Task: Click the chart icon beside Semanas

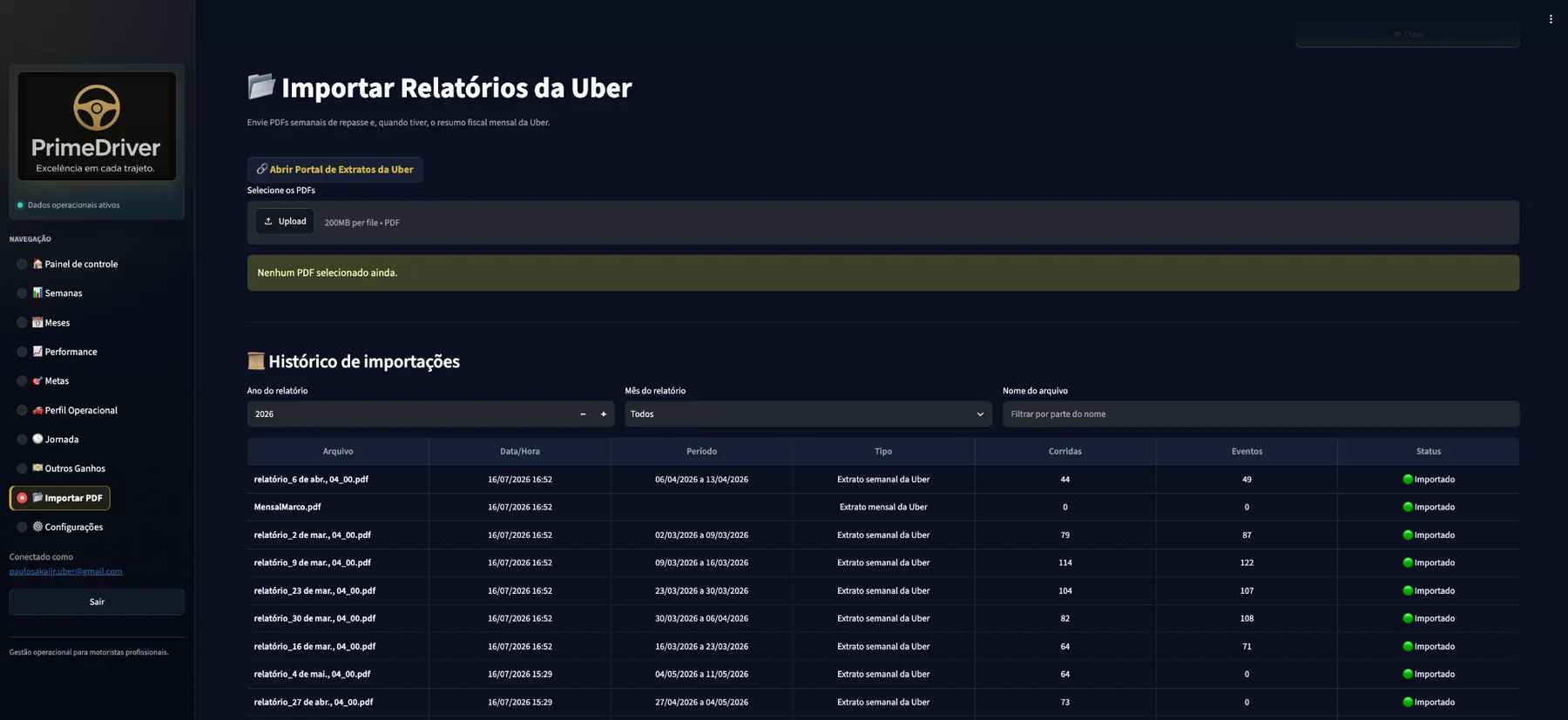Action: click(37, 293)
